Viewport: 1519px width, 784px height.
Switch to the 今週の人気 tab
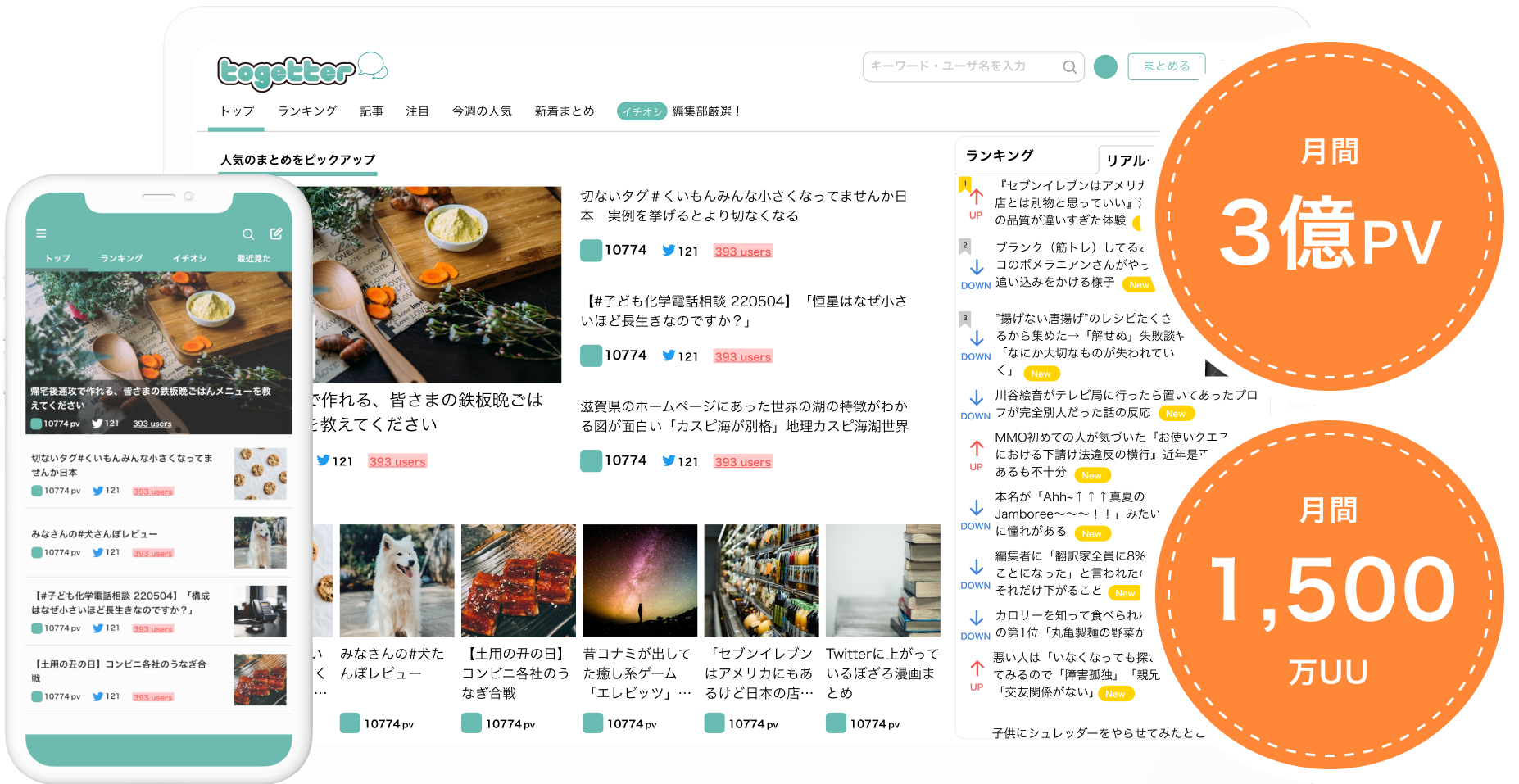(x=482, y=111)
